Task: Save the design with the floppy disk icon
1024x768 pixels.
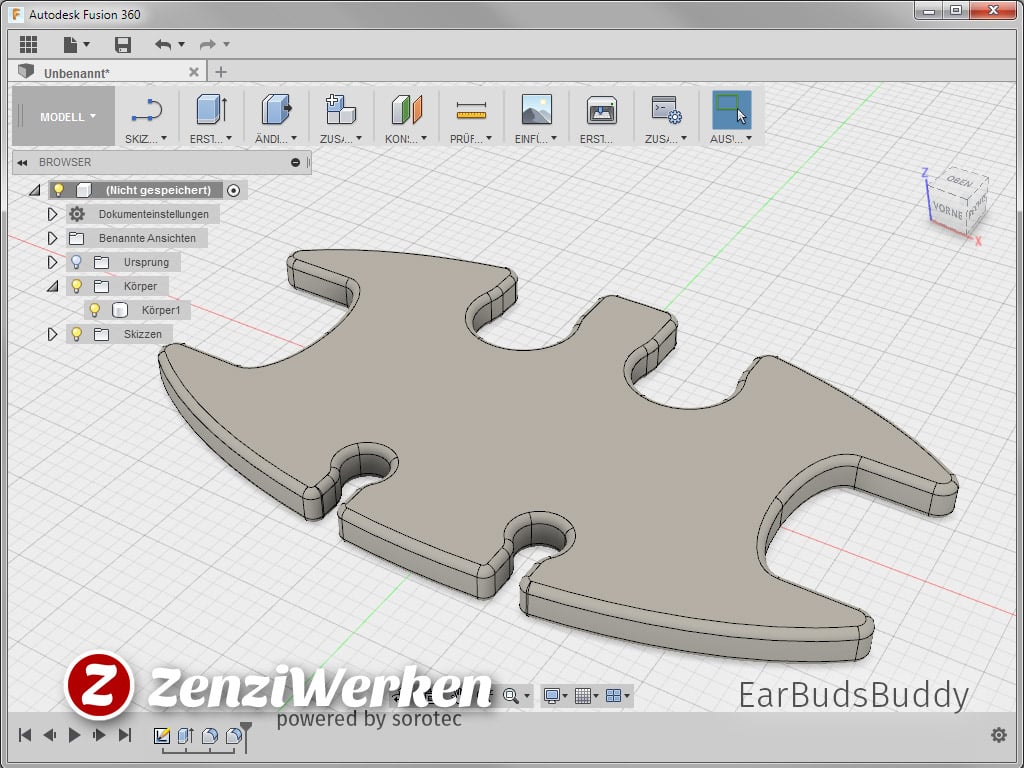Action: 123,44
